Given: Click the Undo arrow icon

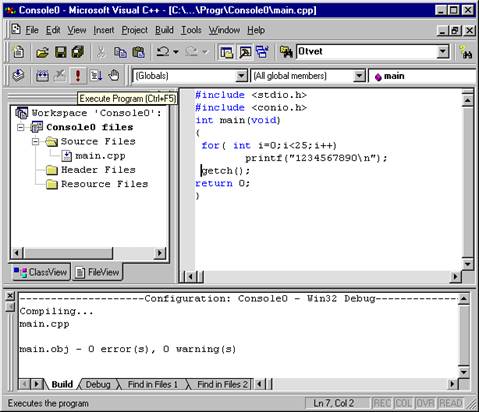Looking at the screenshot, I should (163, 52).
